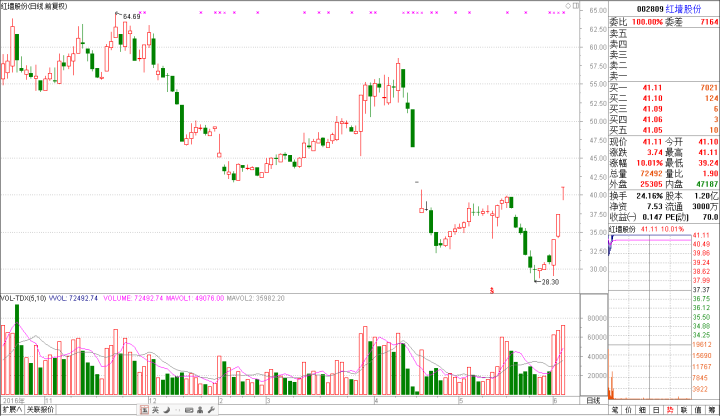Click 委差 value 7164
720x416 pixels.
click(709, 22)
